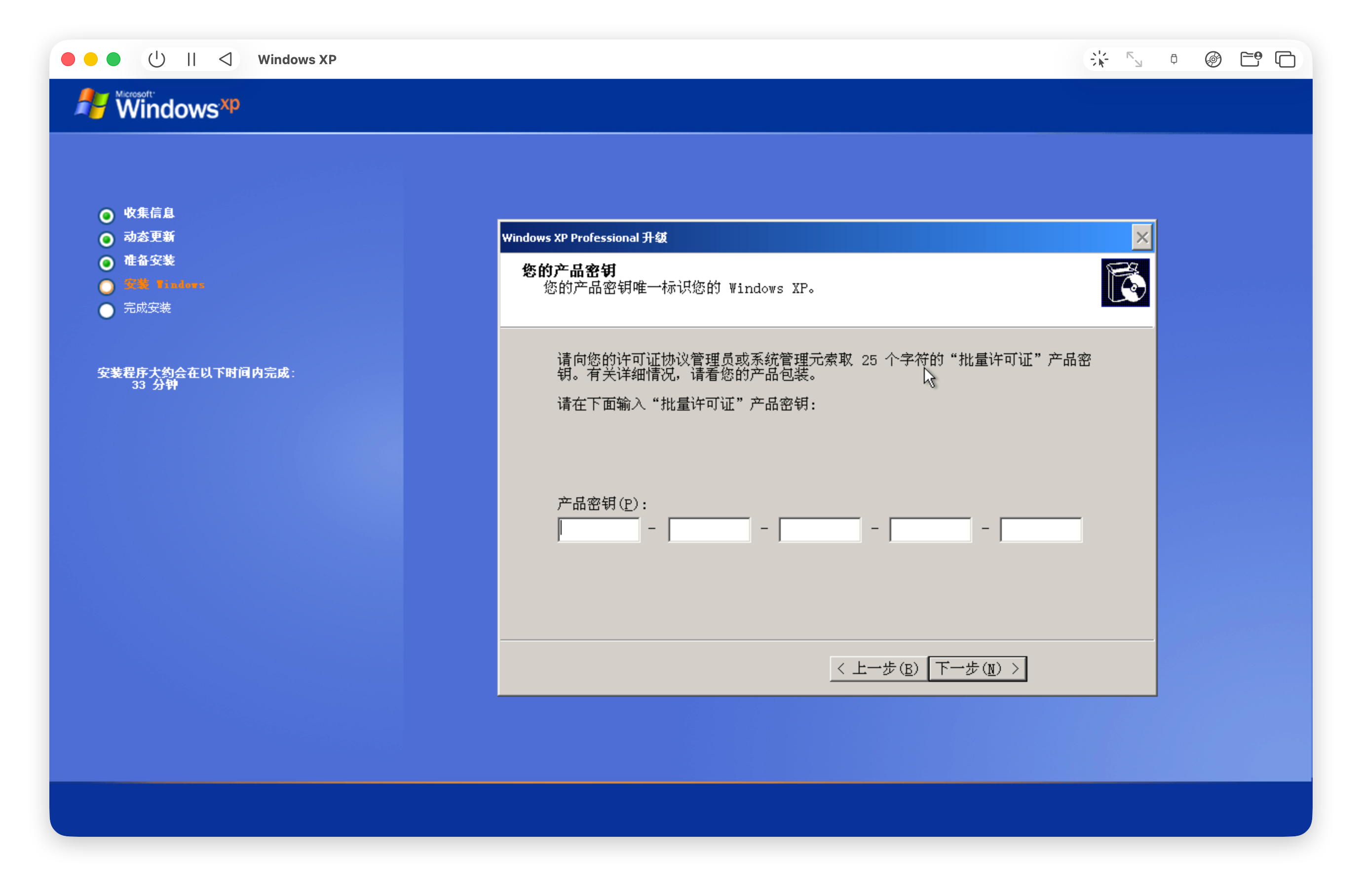Viewport: 1362px width, 896px height.
Task: Click the fifth product key field
Action: coord(1040,529)
